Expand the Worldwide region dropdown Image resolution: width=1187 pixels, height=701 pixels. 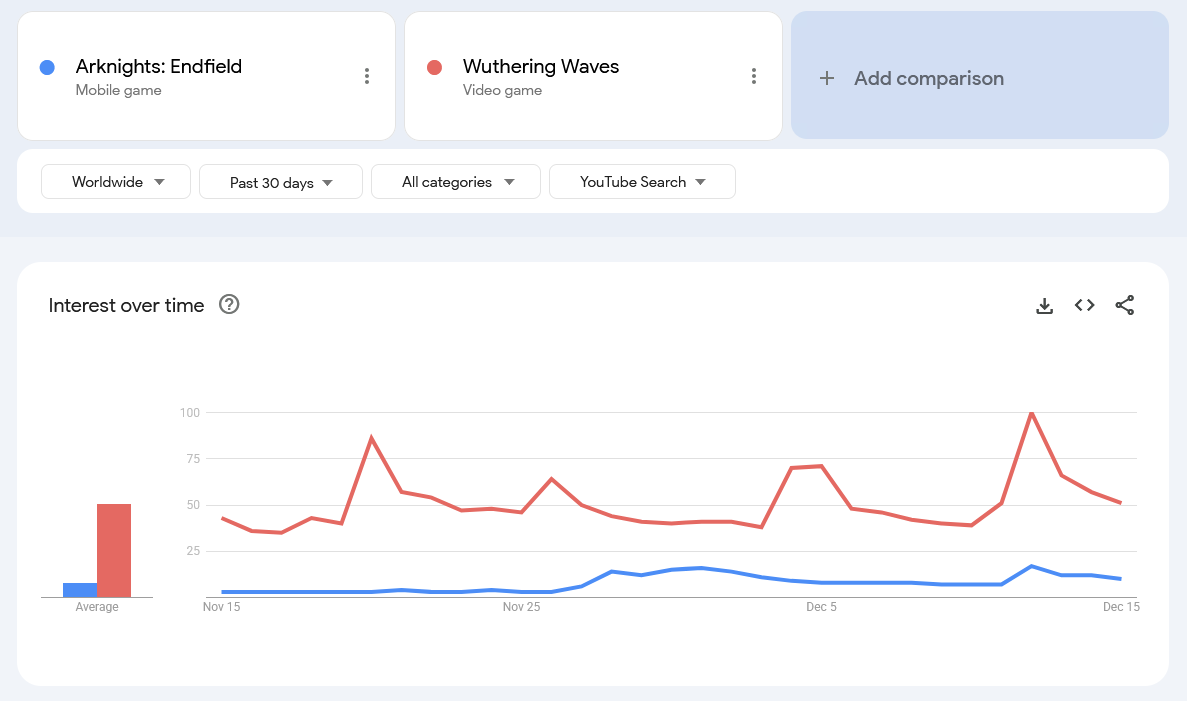pyautogui.click(x=116, y=182)
